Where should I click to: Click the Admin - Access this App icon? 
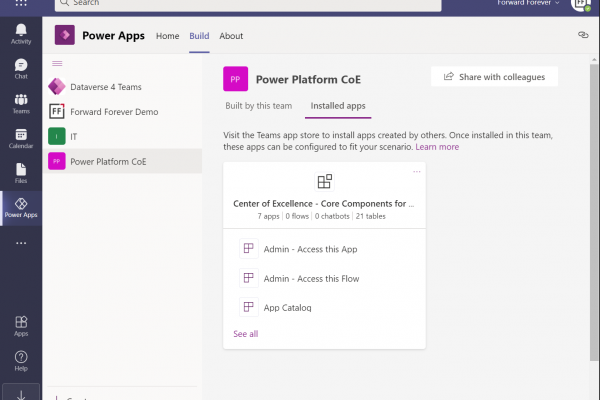249,248
